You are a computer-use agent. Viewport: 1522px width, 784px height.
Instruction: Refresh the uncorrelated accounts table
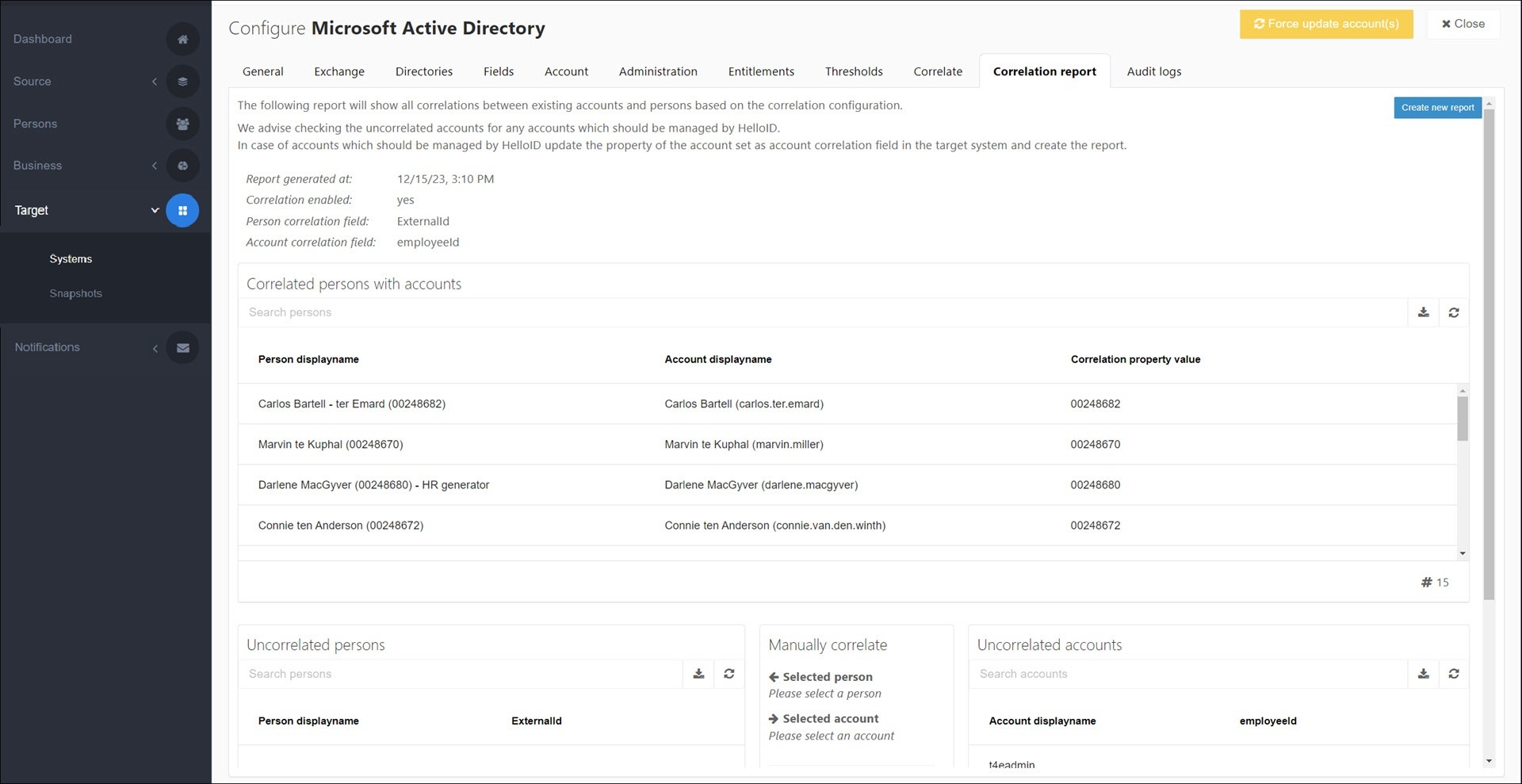[x=1454, y=674]
